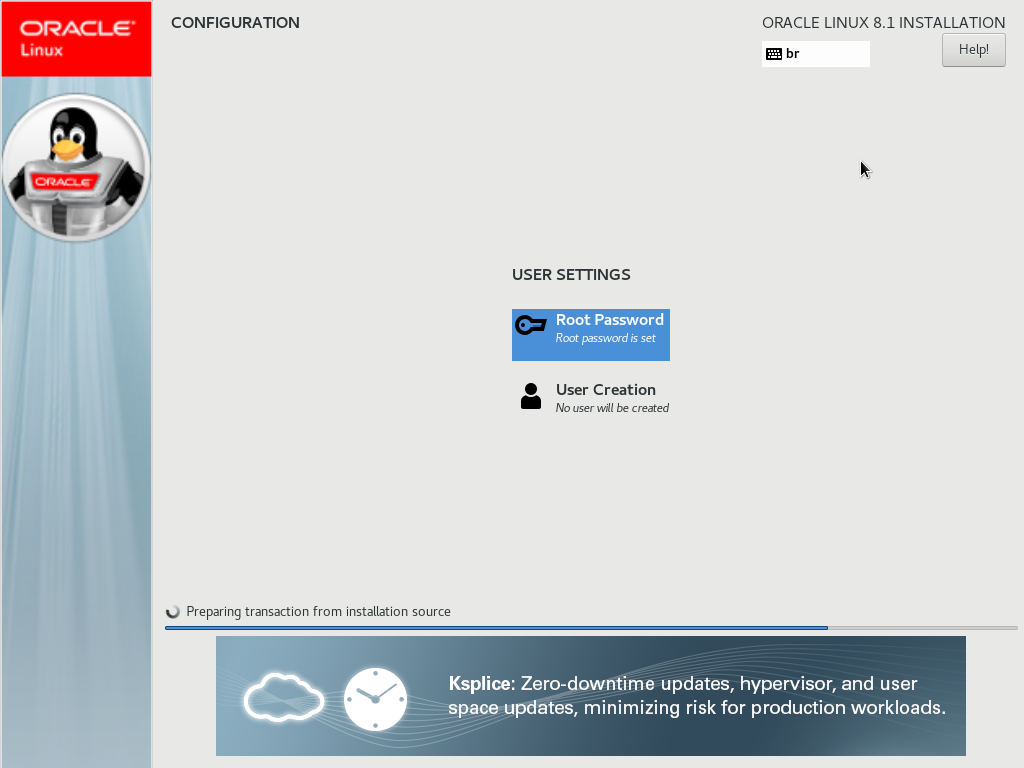The width and height of the screenshot is (1024, 768).
Task: Click "Preparing transaction from installation source" text
Action: pyautogui.click(x=318, y=611)
